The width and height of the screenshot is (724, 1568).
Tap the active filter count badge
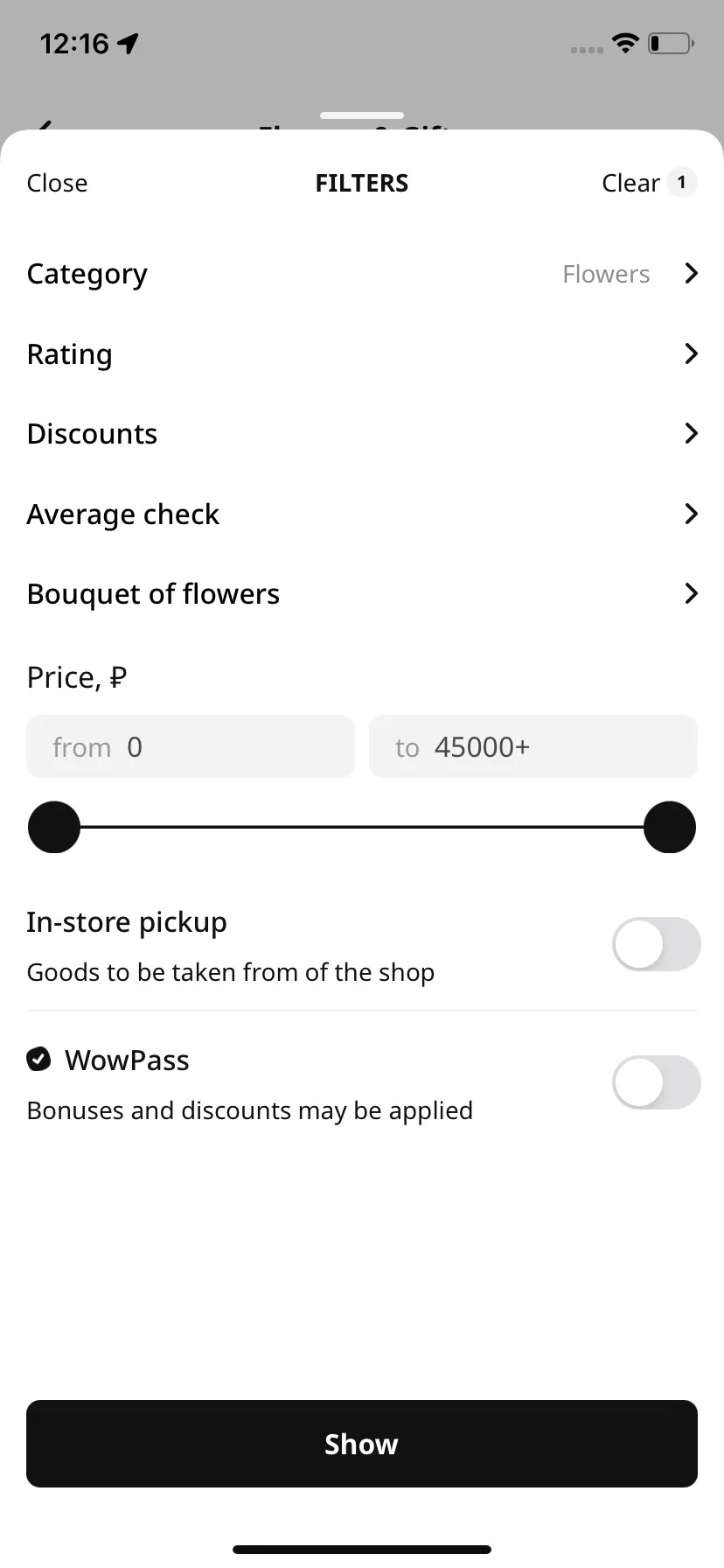[681, 183]
